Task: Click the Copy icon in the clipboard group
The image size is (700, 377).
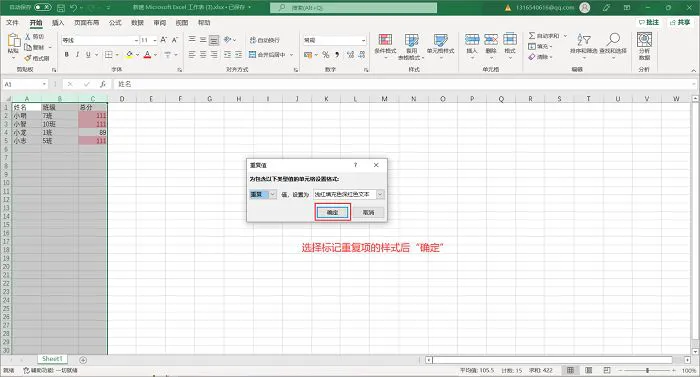Action: (28, 47)
